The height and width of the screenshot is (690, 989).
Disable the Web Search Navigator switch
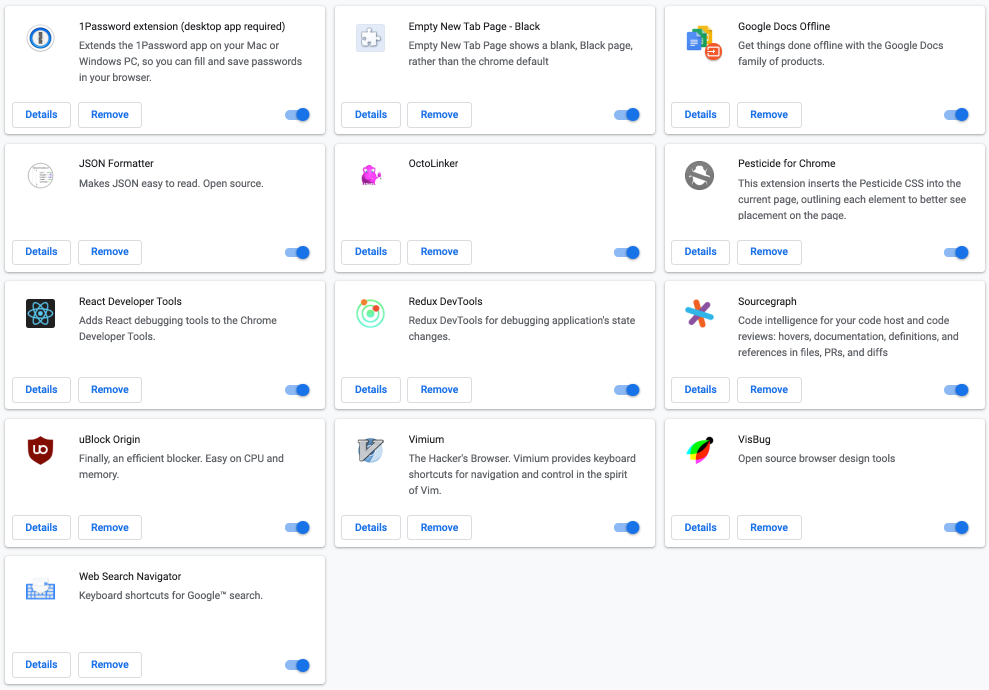(x=297, y=665)
